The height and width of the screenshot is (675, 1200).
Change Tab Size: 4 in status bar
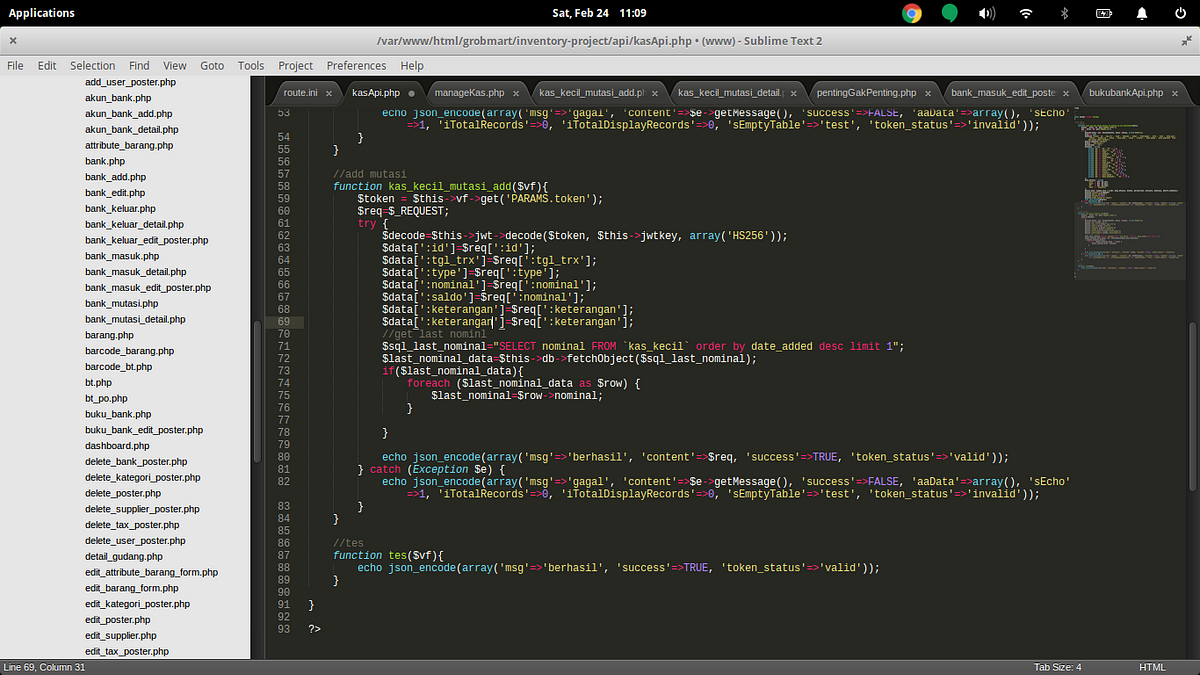click(1057, 667)
